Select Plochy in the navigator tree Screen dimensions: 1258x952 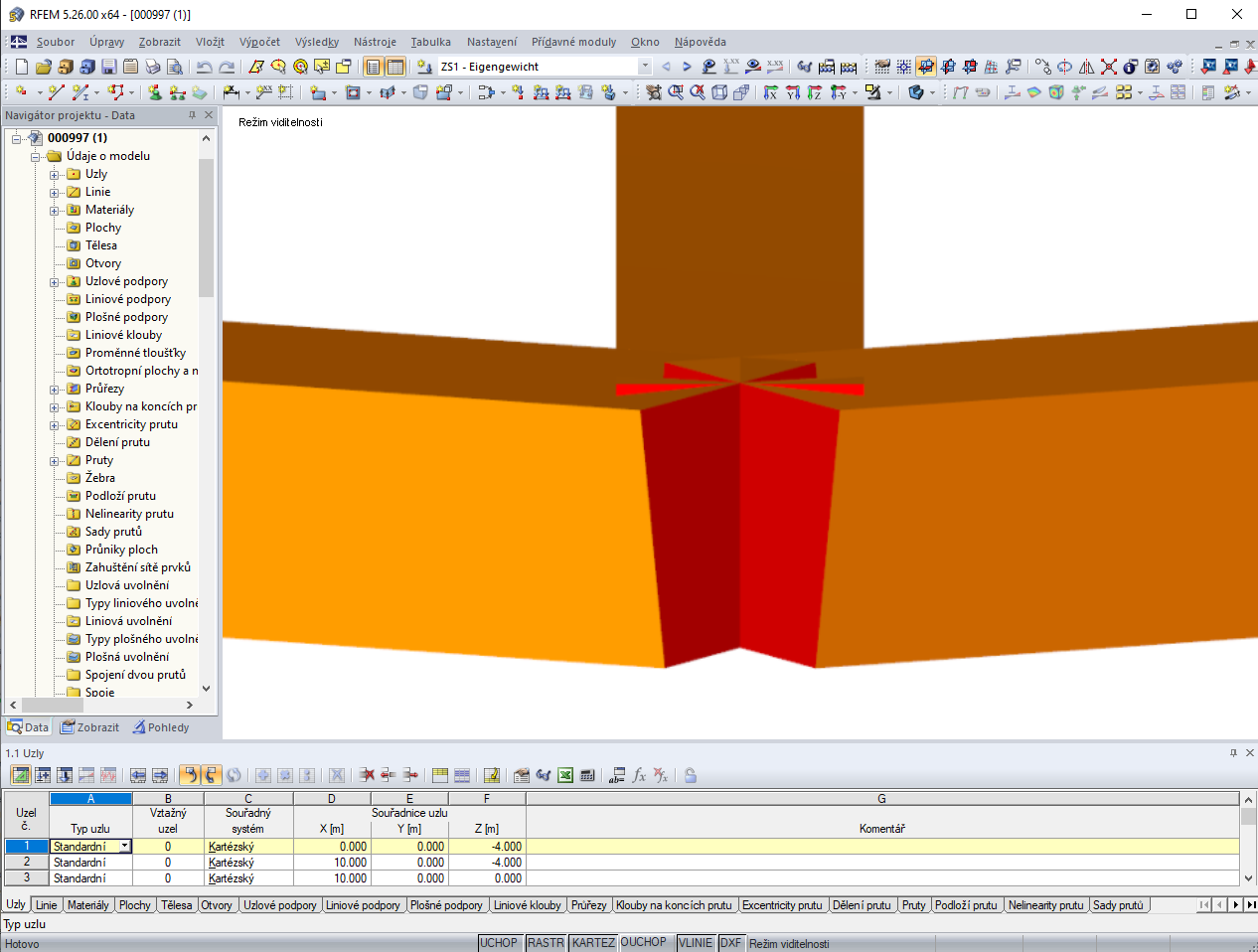click(103, 228)
